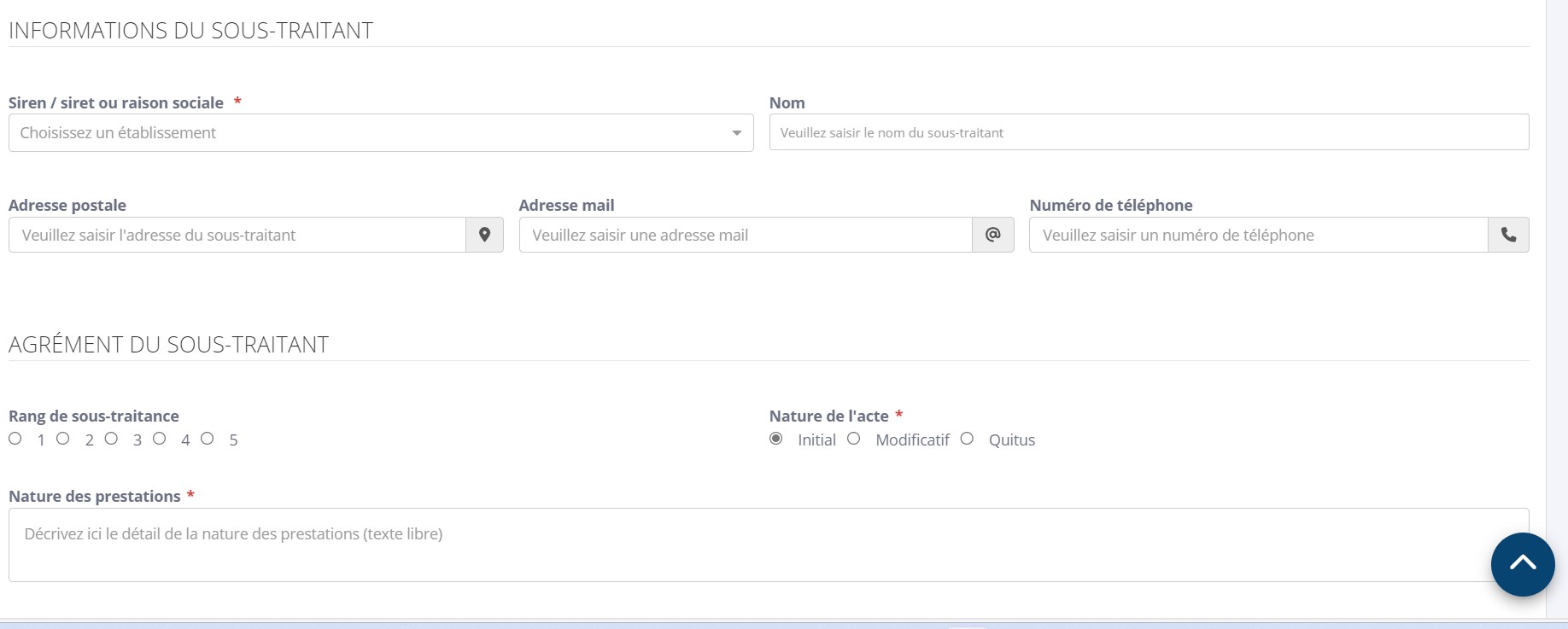This screenshot has height=629, width=1568.
Task: Open the Choisissez un établissement dropdown
Action: 367,133
